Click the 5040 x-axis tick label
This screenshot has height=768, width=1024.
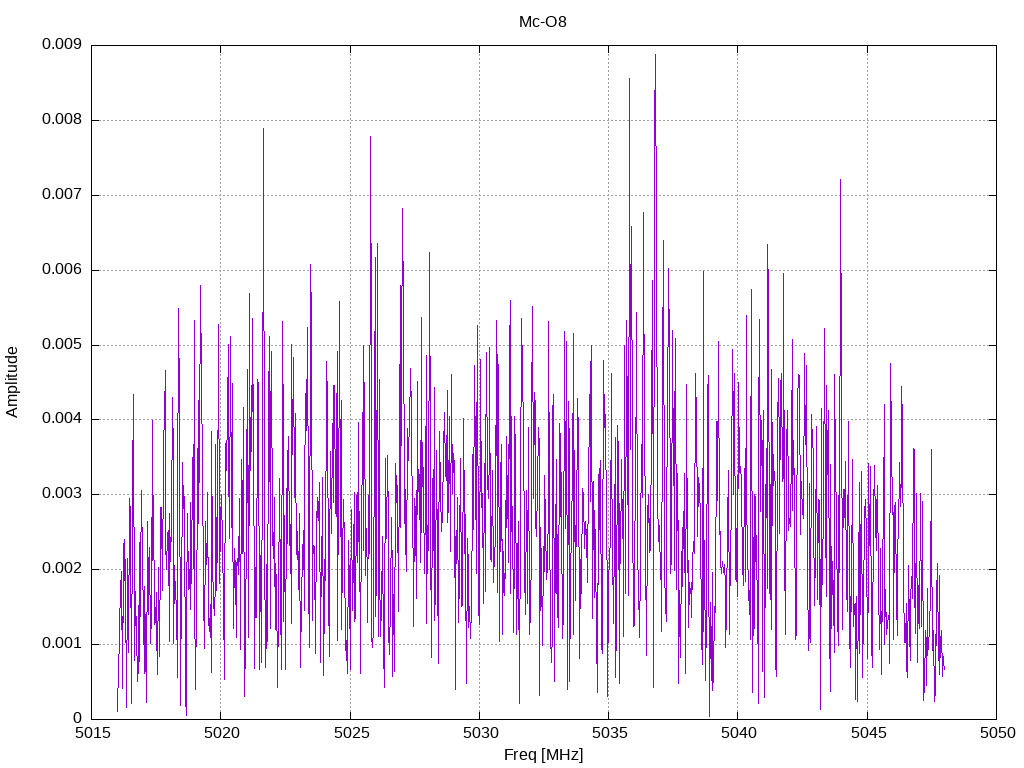(739, 733)
